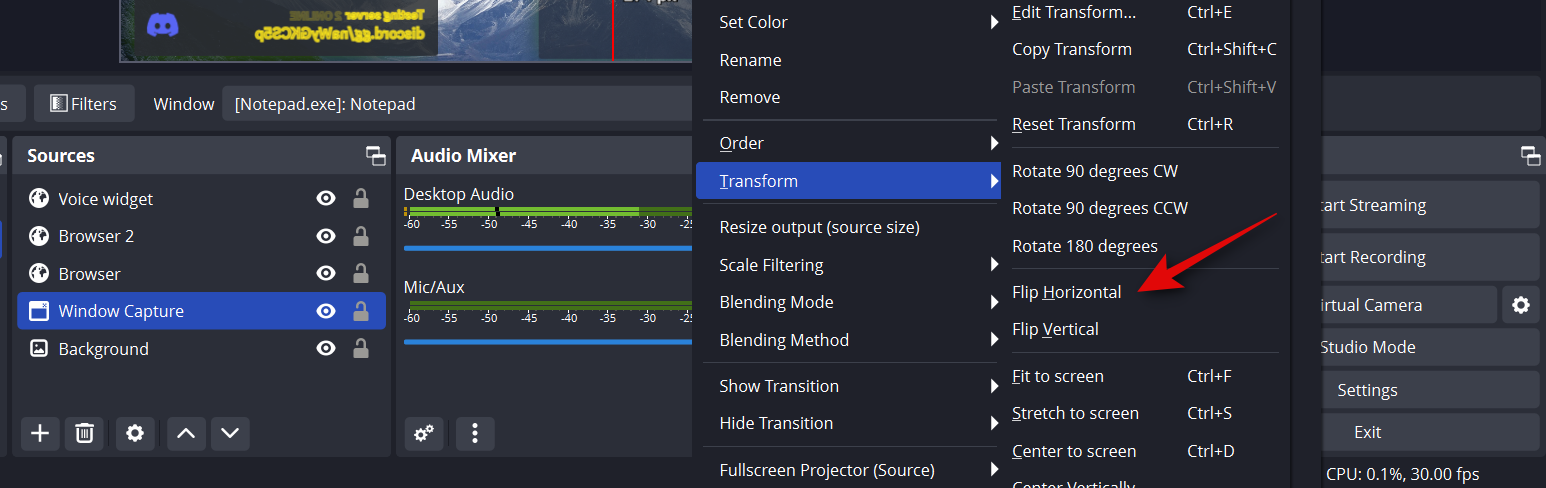Expand the Scale Filtering submenu
Image resolution: width=1546 pixels, height=488 pixels.
856,265
